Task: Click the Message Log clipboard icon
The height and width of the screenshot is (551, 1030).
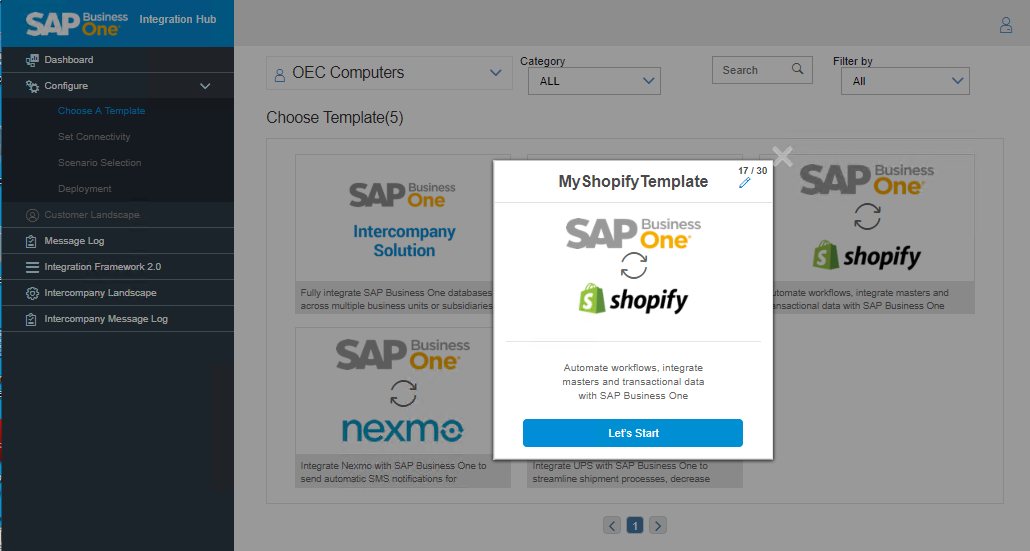Action: 32,241
